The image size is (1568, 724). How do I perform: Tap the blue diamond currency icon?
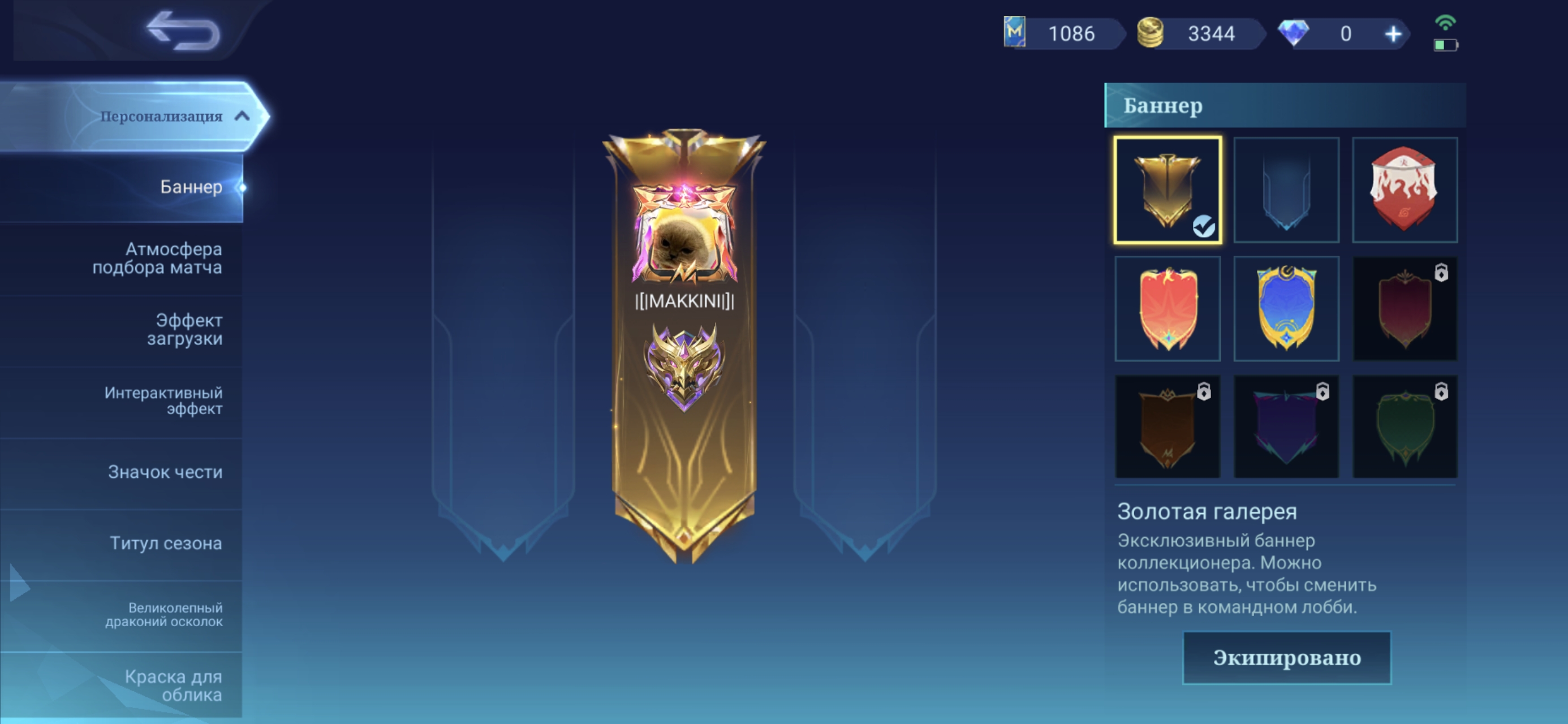[x=1293, y=33]
